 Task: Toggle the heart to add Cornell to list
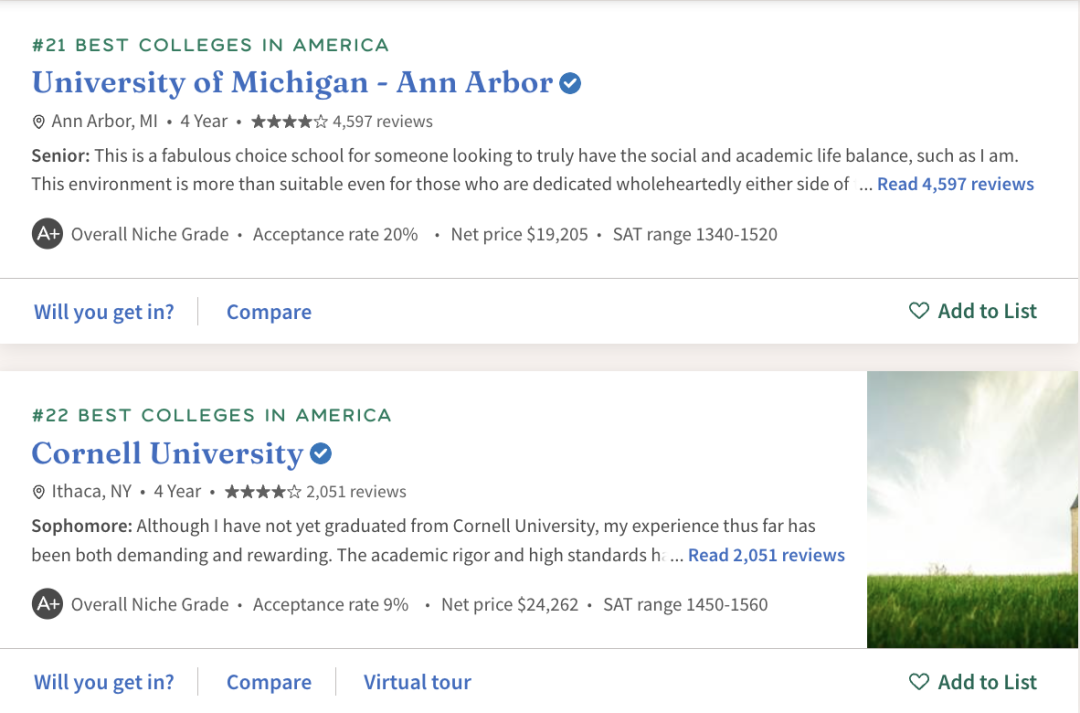tap(918, 682)
